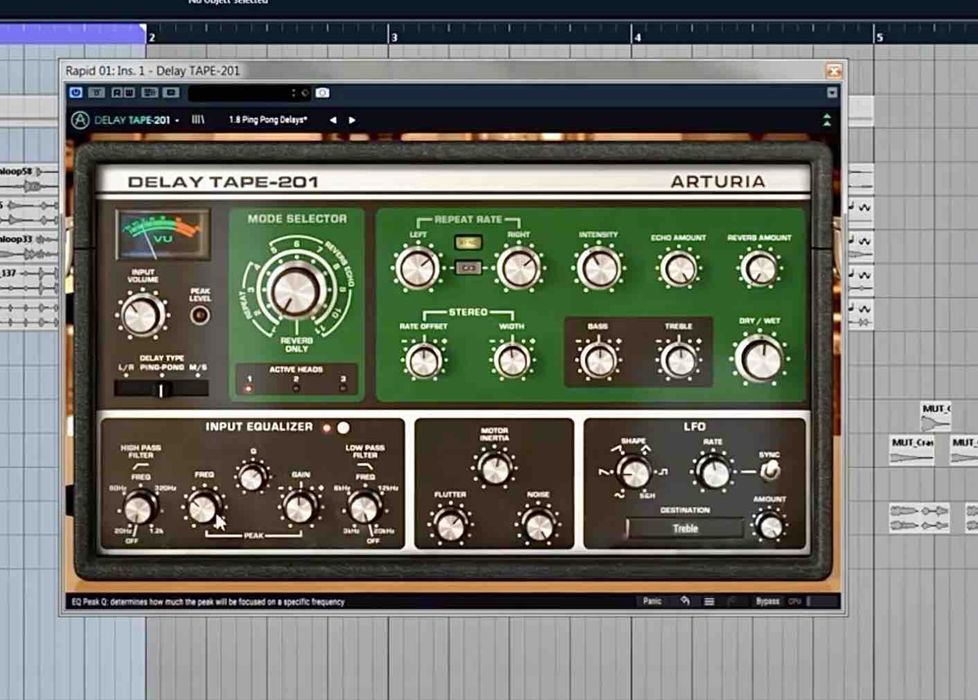Click the LFO Rate knob
This screenshot has height=700, width=978.
coord(713,472)
